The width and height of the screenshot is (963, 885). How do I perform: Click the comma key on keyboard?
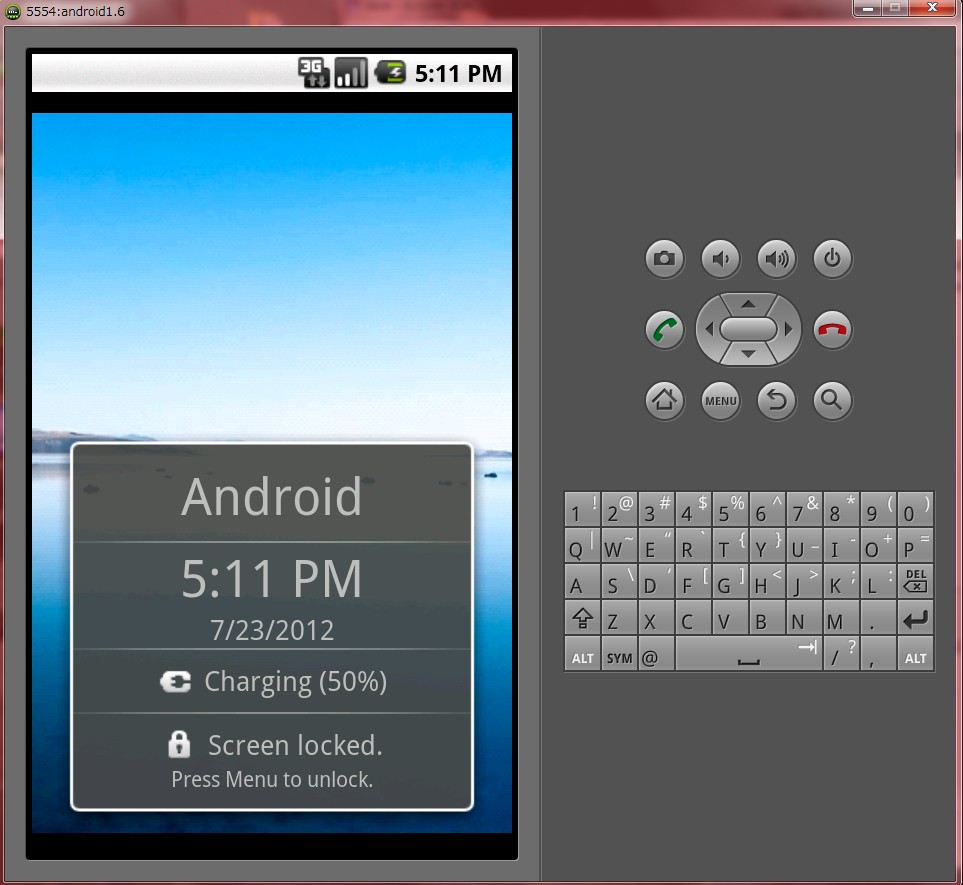[x=878, y=653]
